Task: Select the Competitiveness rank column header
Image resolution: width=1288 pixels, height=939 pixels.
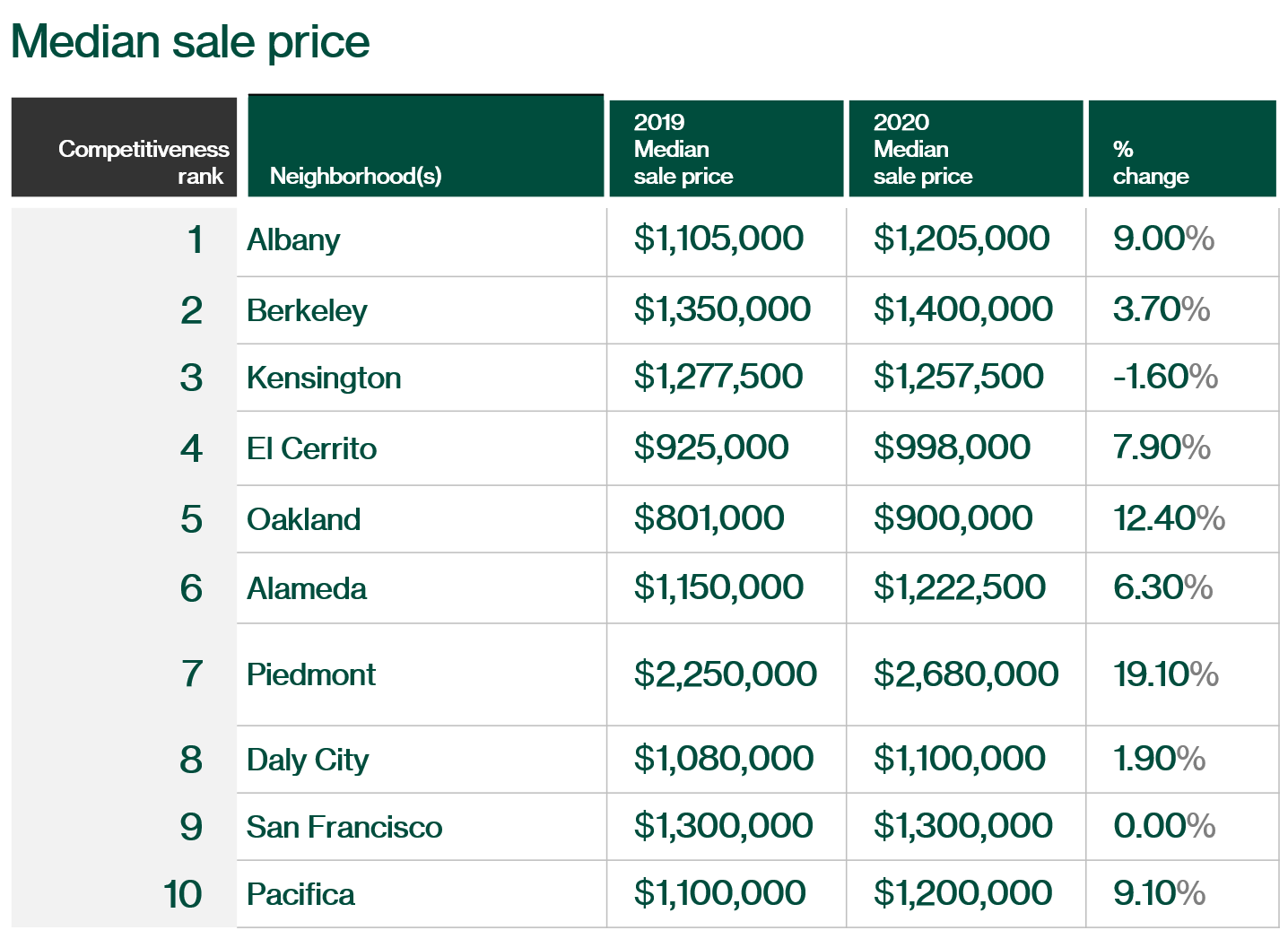Action: pyautogui.click(x=124, y=147)
